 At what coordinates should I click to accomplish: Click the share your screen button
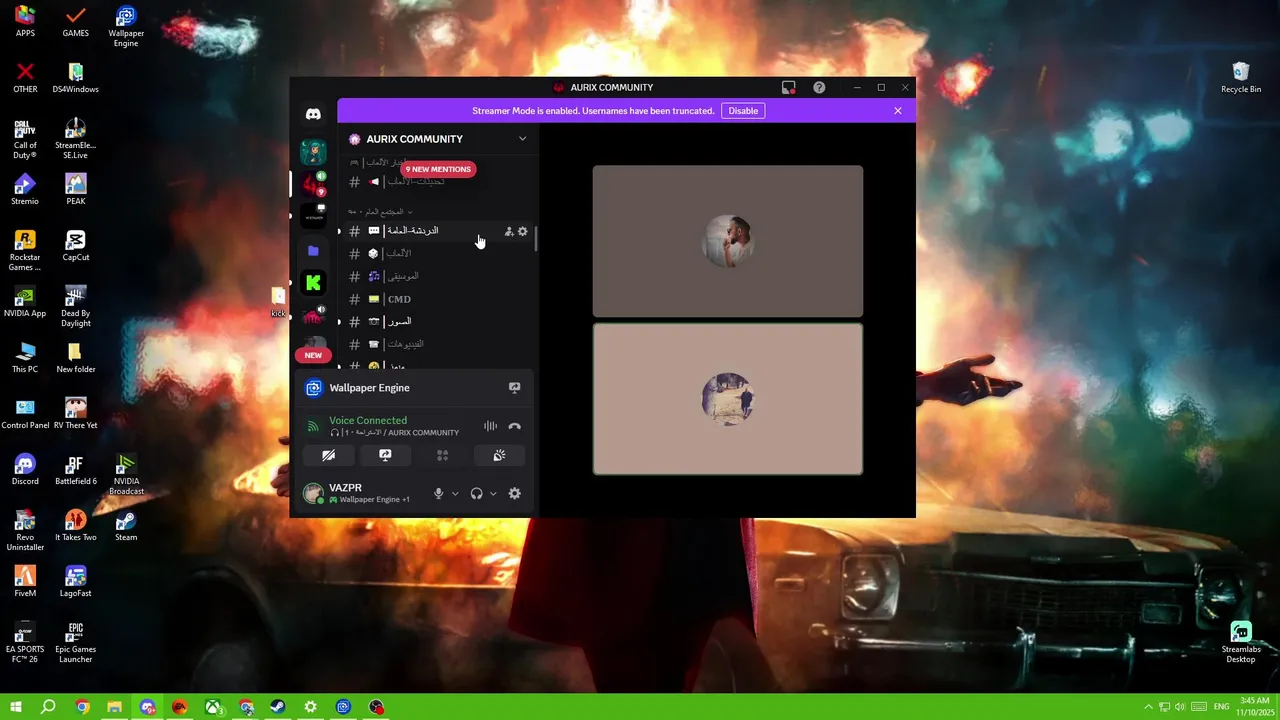point(385,455)
